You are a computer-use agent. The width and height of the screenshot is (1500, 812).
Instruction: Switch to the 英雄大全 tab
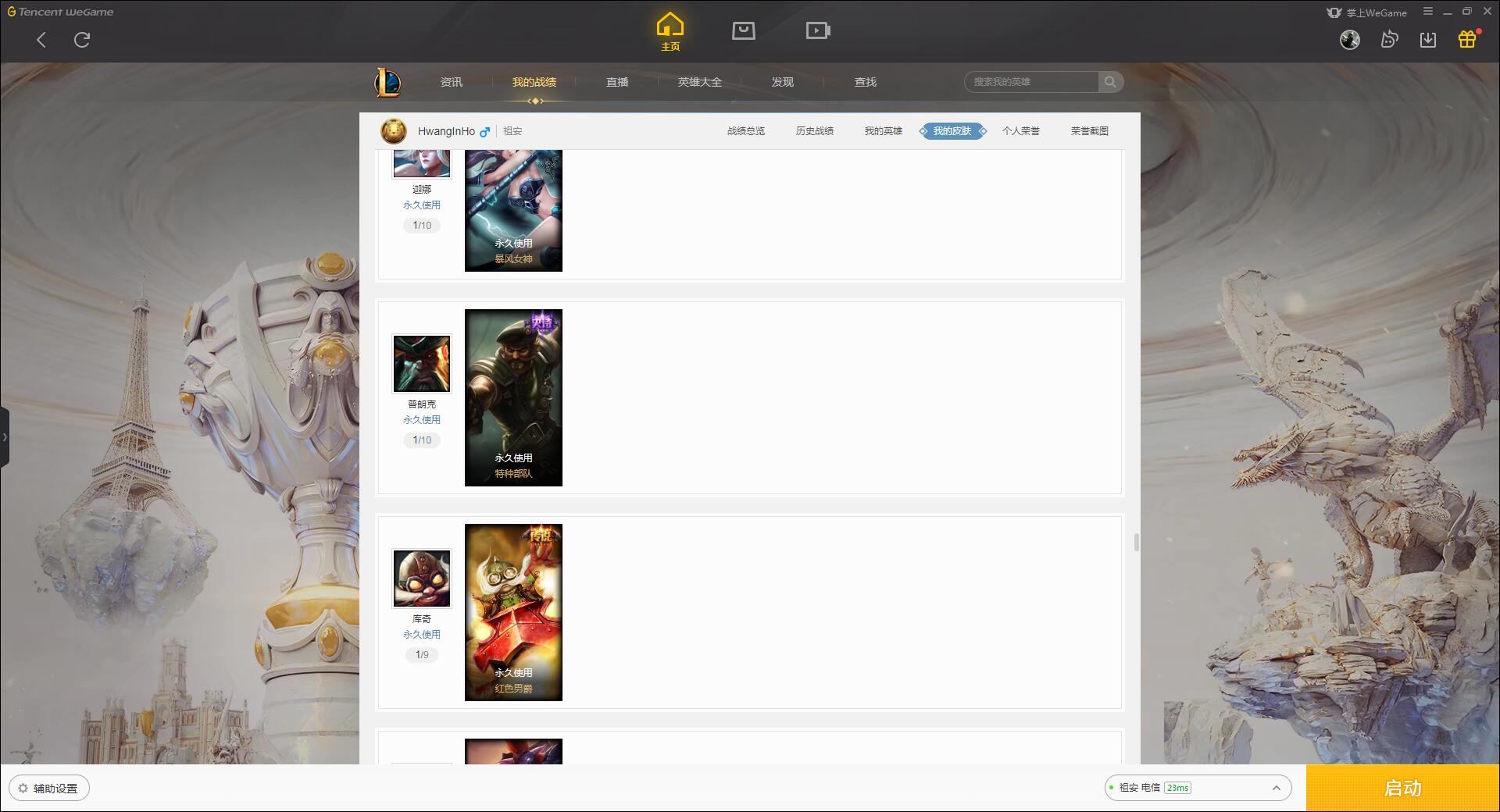click(700, 82)
